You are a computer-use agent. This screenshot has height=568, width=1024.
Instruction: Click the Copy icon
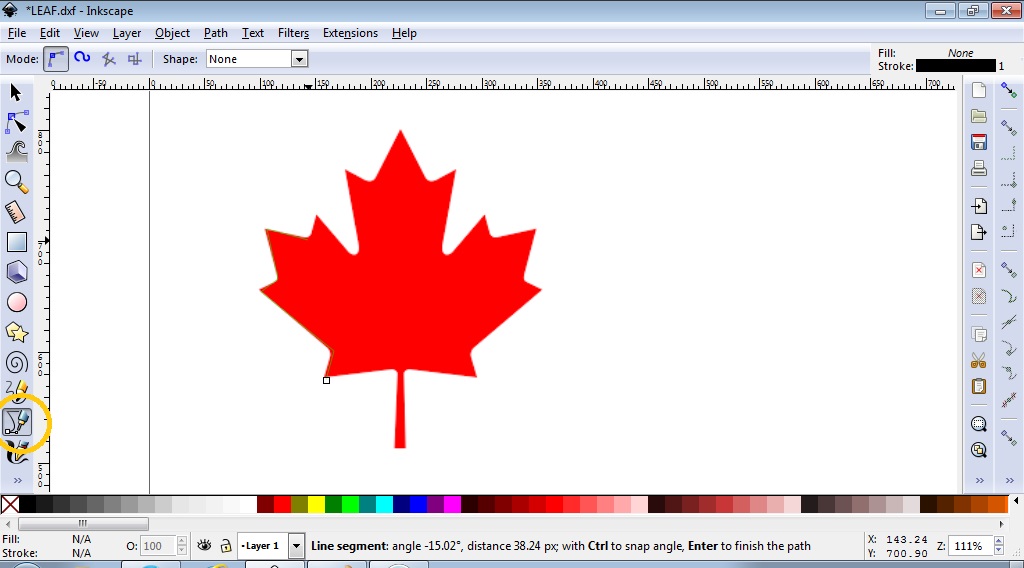pos(978,334)
